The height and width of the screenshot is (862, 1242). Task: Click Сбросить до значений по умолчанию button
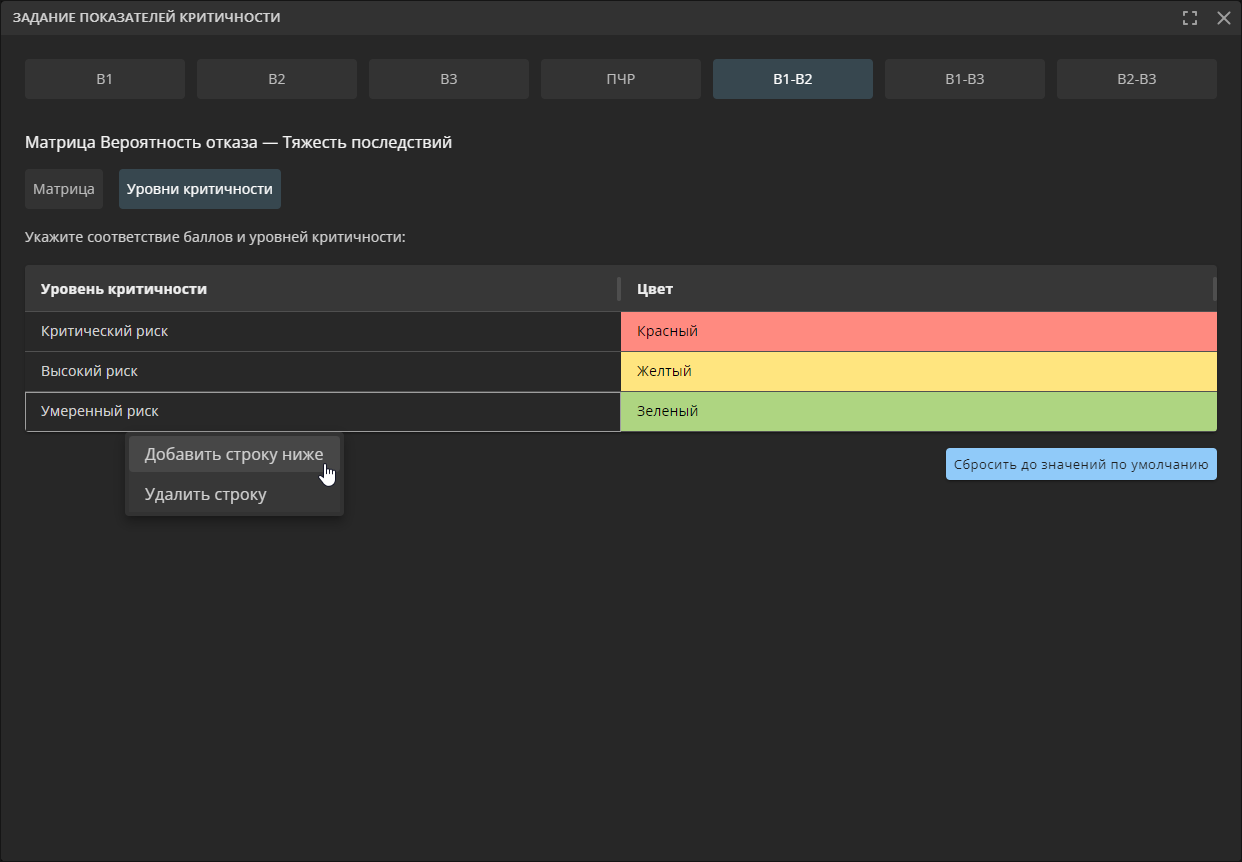[x=1081, y=464]
